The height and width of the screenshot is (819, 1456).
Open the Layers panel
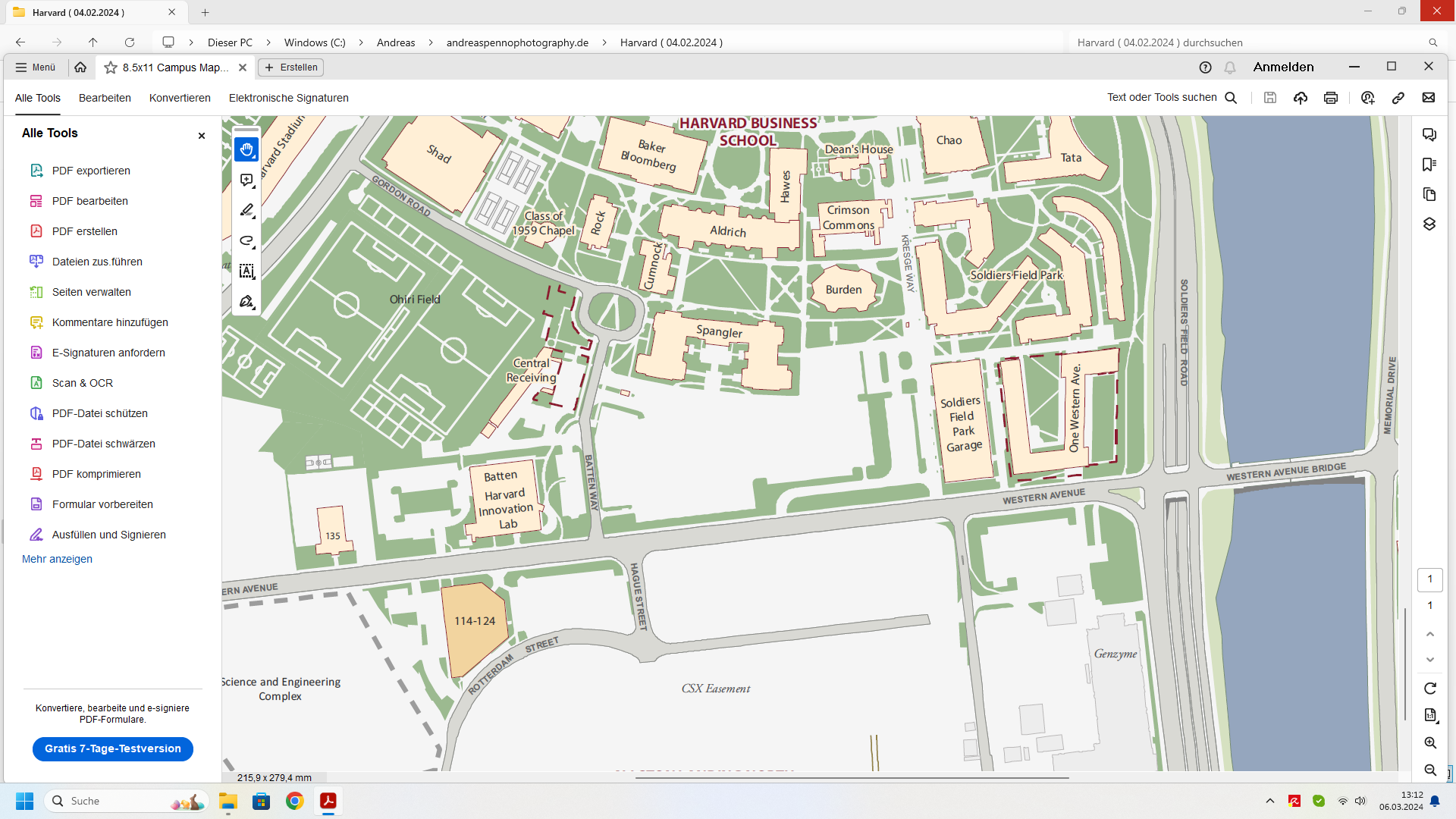coord(1429,224)
